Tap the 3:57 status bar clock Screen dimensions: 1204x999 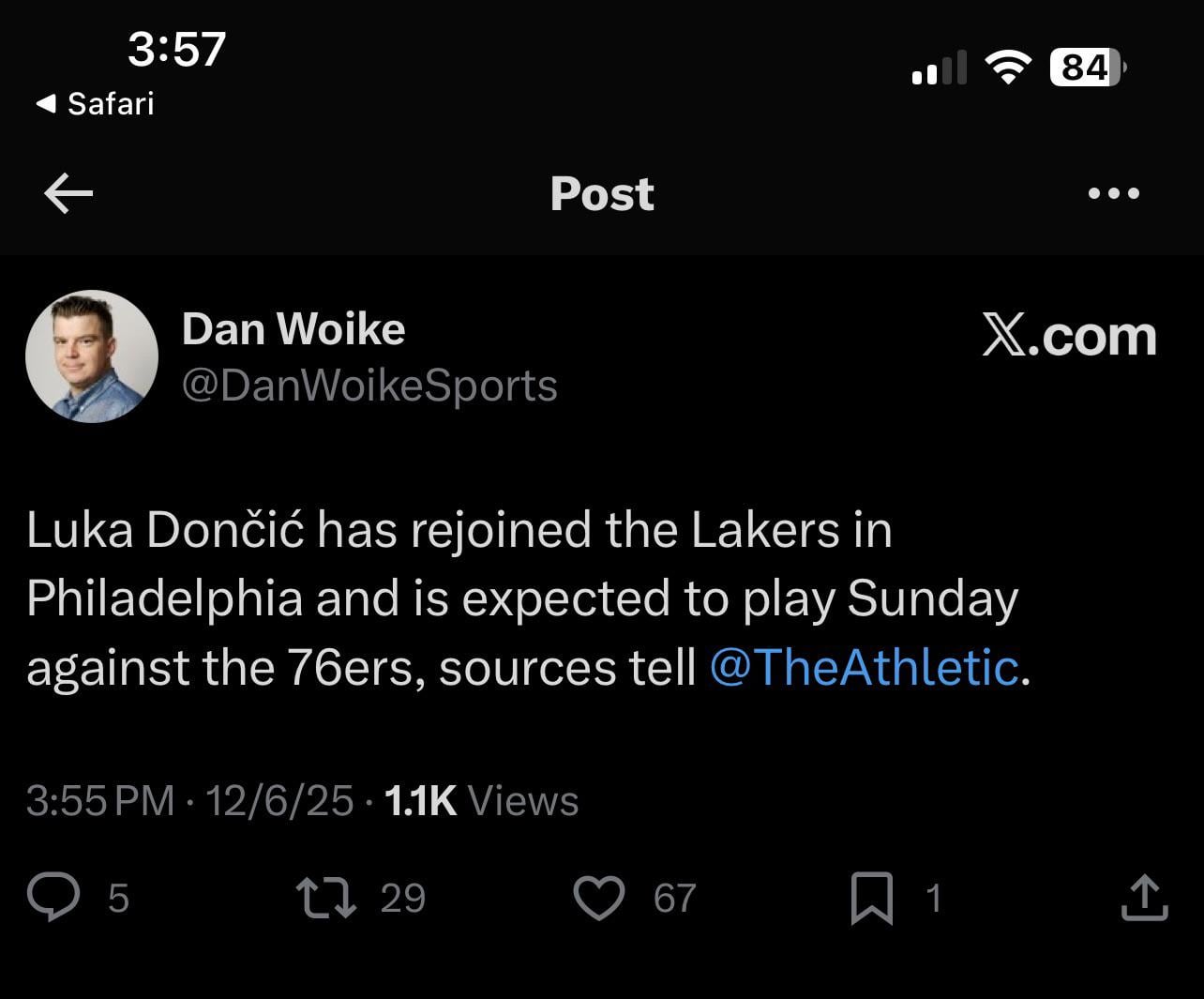pyautogui.click(x=176, y=49)
